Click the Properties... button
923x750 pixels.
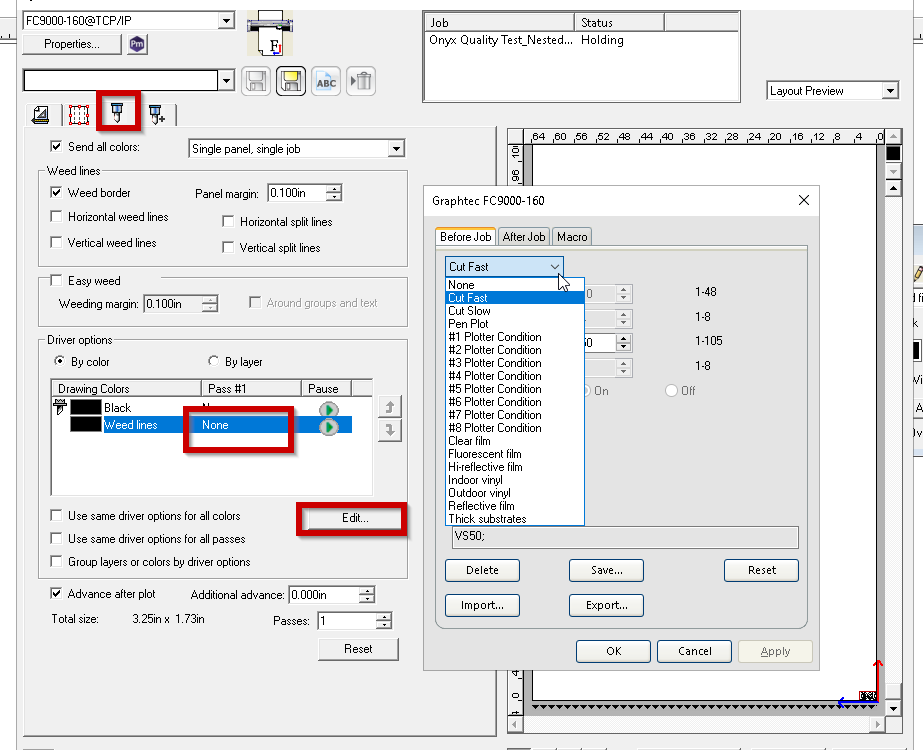pyautogui.click(x=72, y=44)
